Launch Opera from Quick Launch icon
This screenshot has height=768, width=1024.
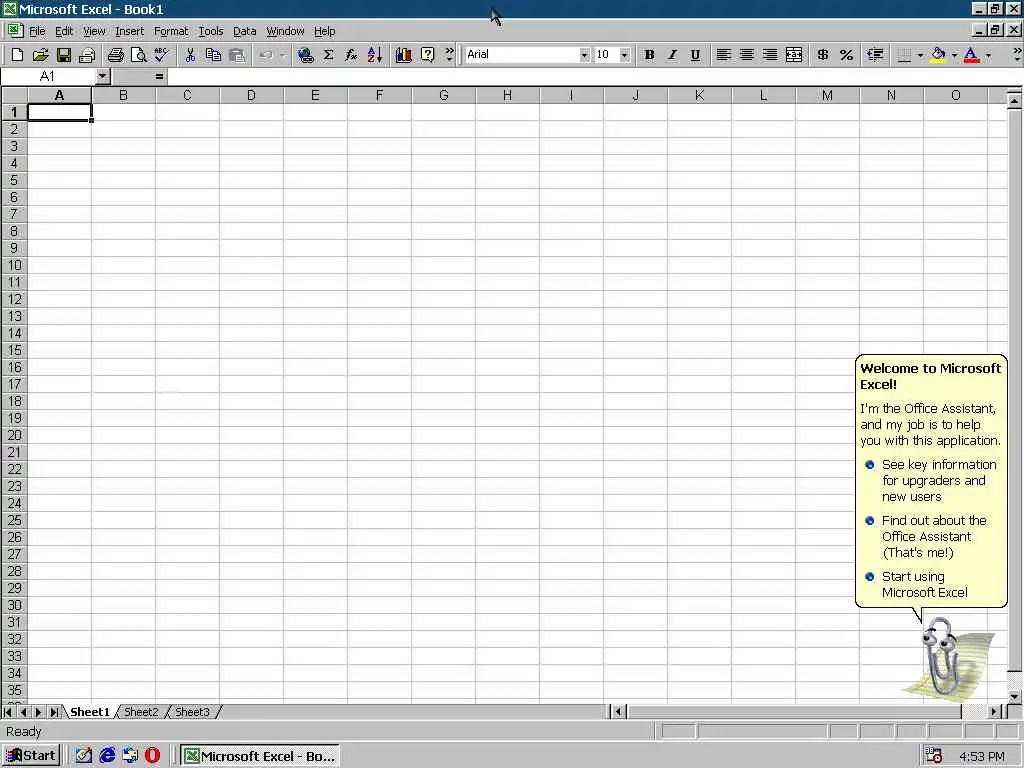click(x=152, y=756)
